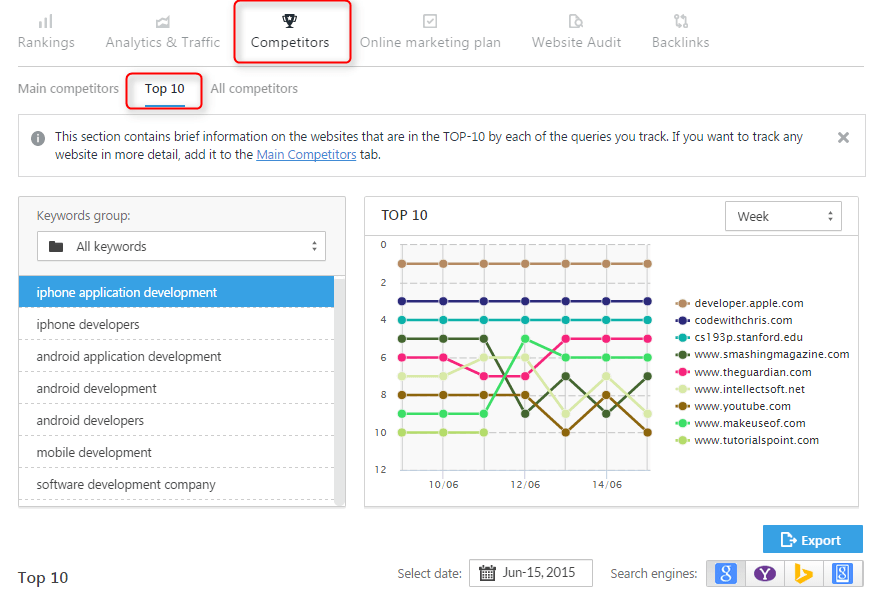Click the calendar icon in date field
Image resolution: width=881 pixels, height=603 pixels.
pos(487,573)
